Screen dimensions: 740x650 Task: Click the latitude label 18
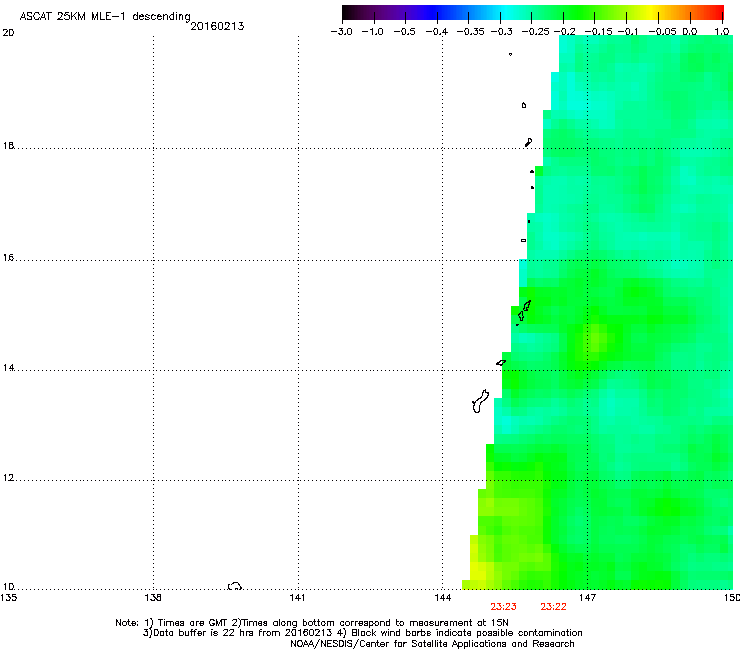pos(8,145)
